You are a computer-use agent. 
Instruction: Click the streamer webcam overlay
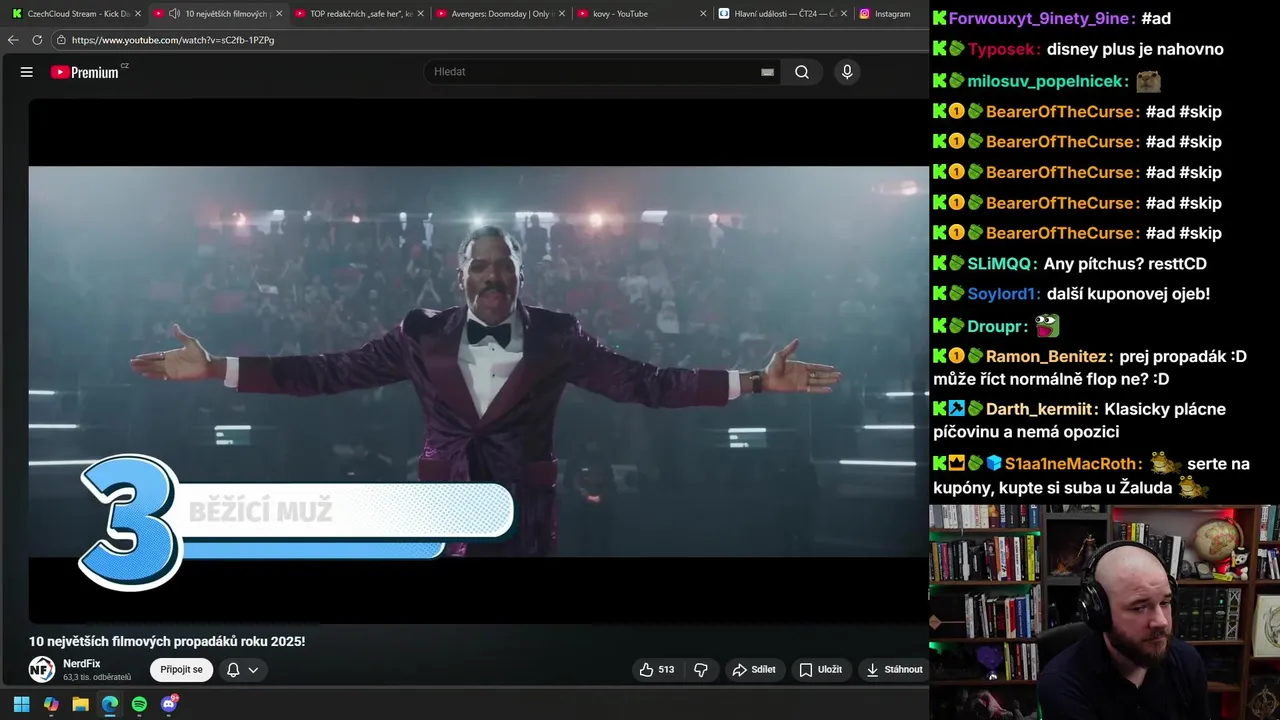(x=1104, y=612)
